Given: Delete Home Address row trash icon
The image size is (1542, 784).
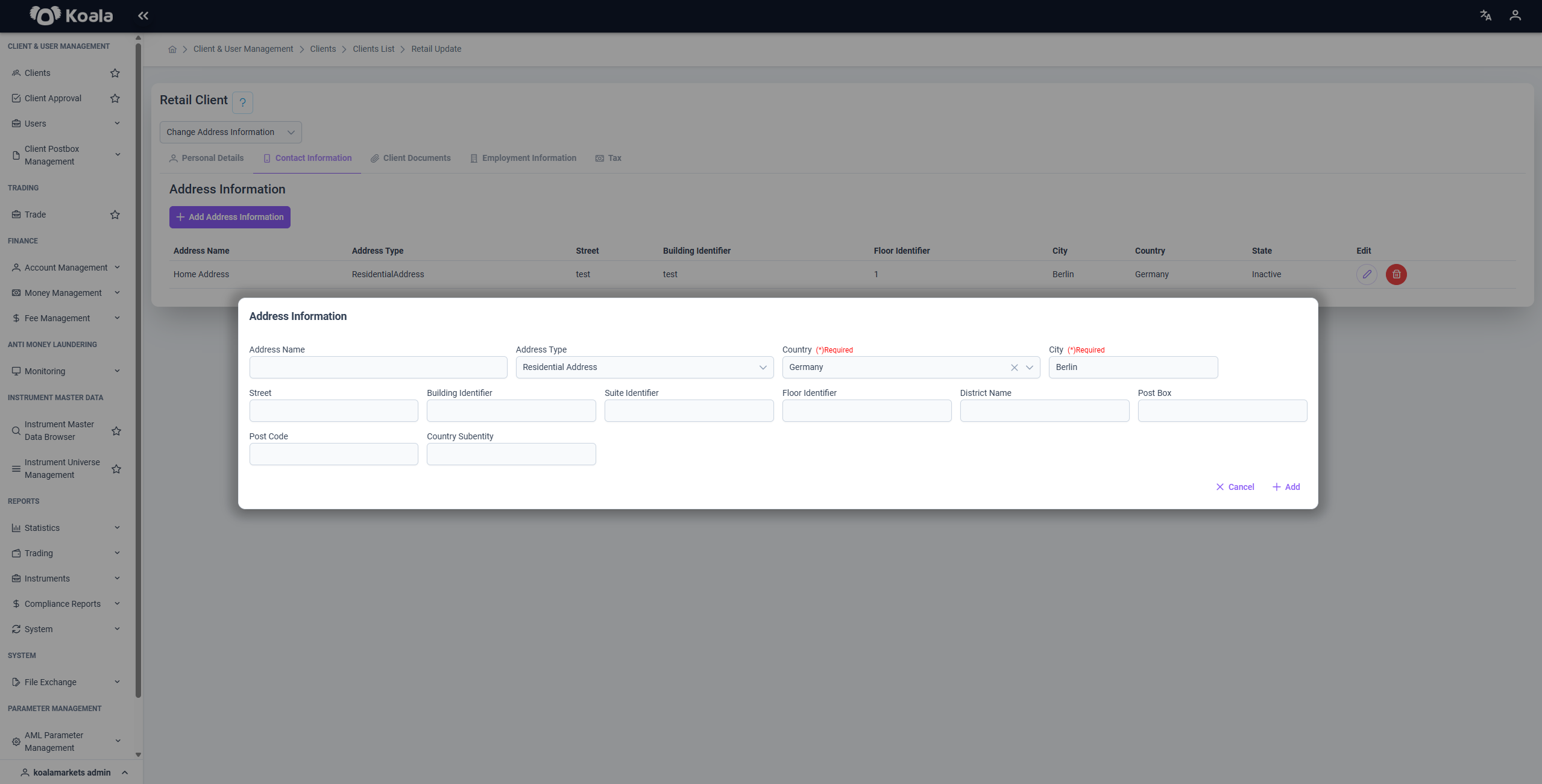Looking at the screenshot, I should (x=1396, y=274).
